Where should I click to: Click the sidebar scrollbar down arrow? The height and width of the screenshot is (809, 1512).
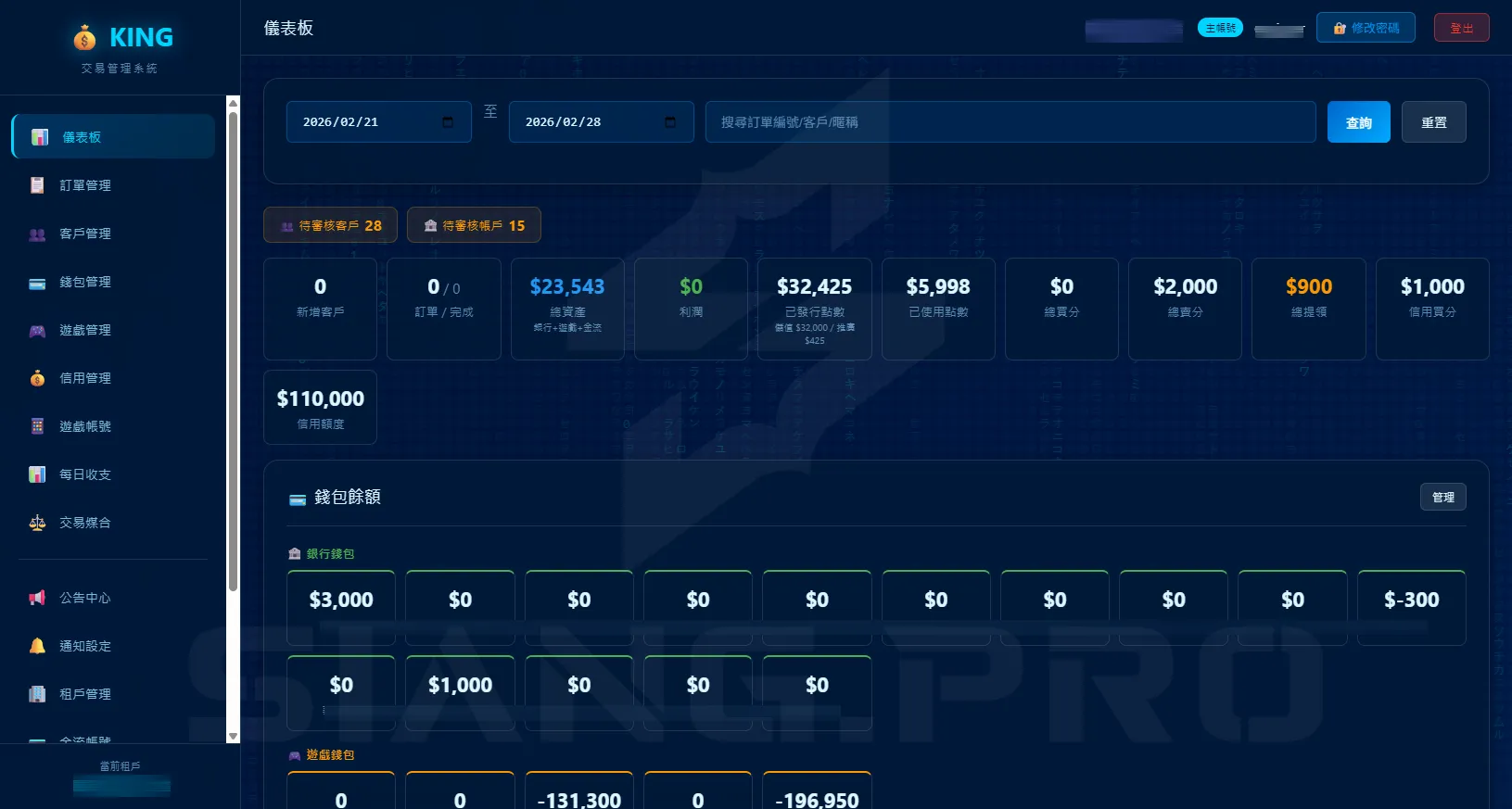(234, 736)
